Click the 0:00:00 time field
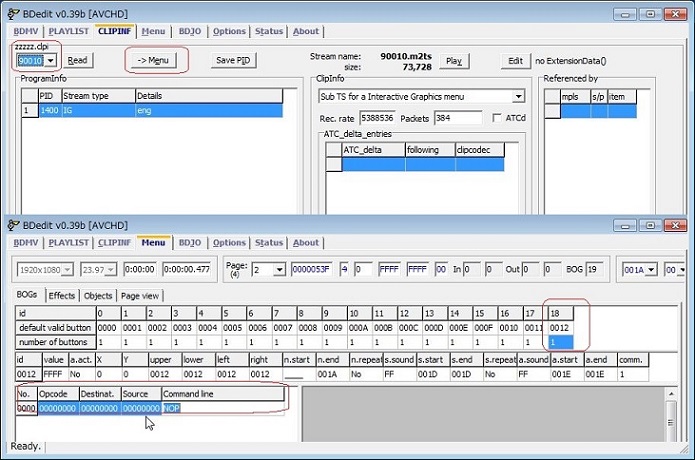695x460 pixels. click(x=140, y=269)
